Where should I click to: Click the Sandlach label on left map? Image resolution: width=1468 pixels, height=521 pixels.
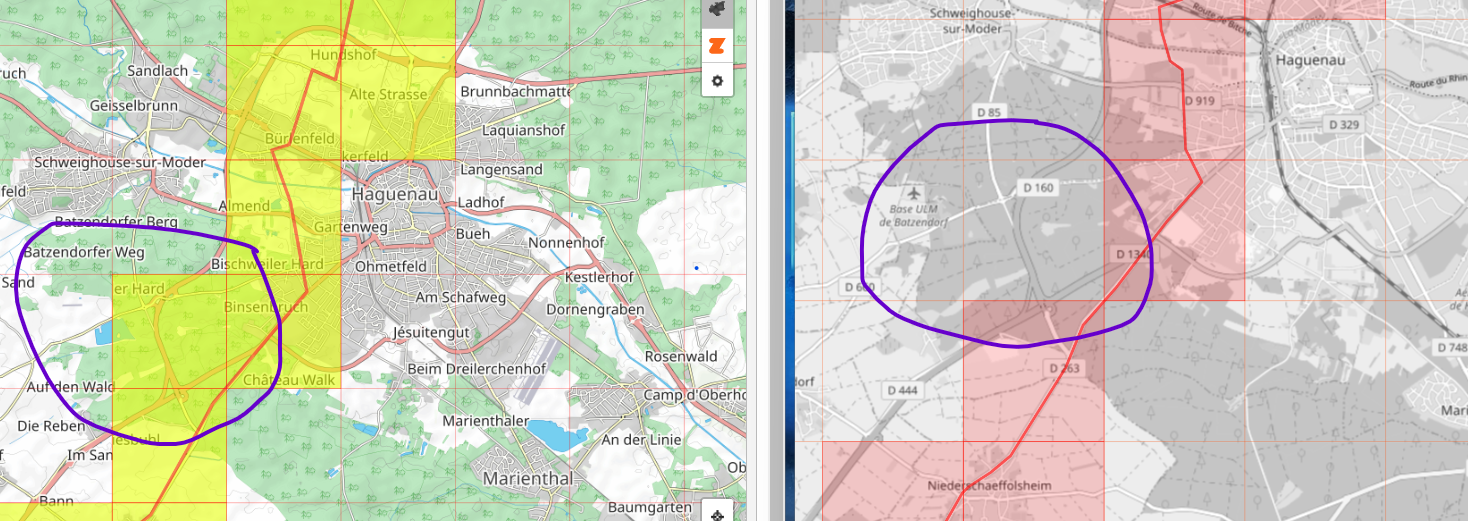[158, 71]
